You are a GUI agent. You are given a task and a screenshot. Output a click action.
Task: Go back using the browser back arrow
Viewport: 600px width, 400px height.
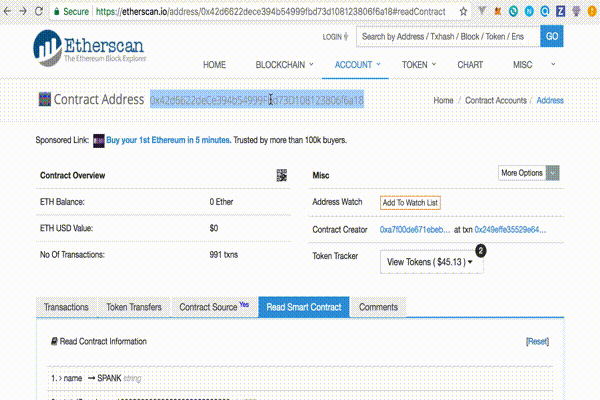(x=7, y=11)
